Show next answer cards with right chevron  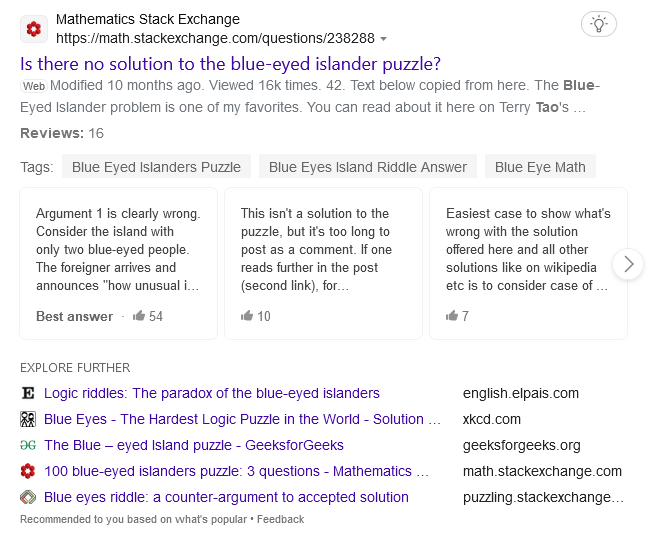tap(628, 264)
